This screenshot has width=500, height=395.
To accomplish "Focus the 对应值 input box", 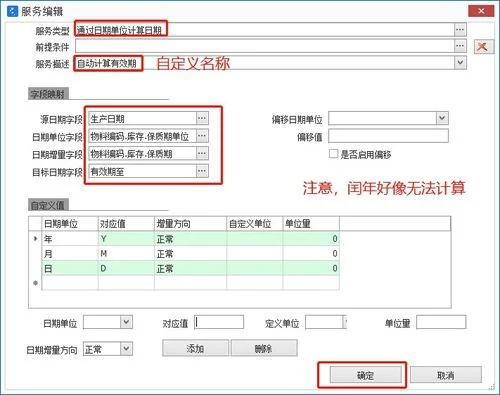I will pos(219,322).
